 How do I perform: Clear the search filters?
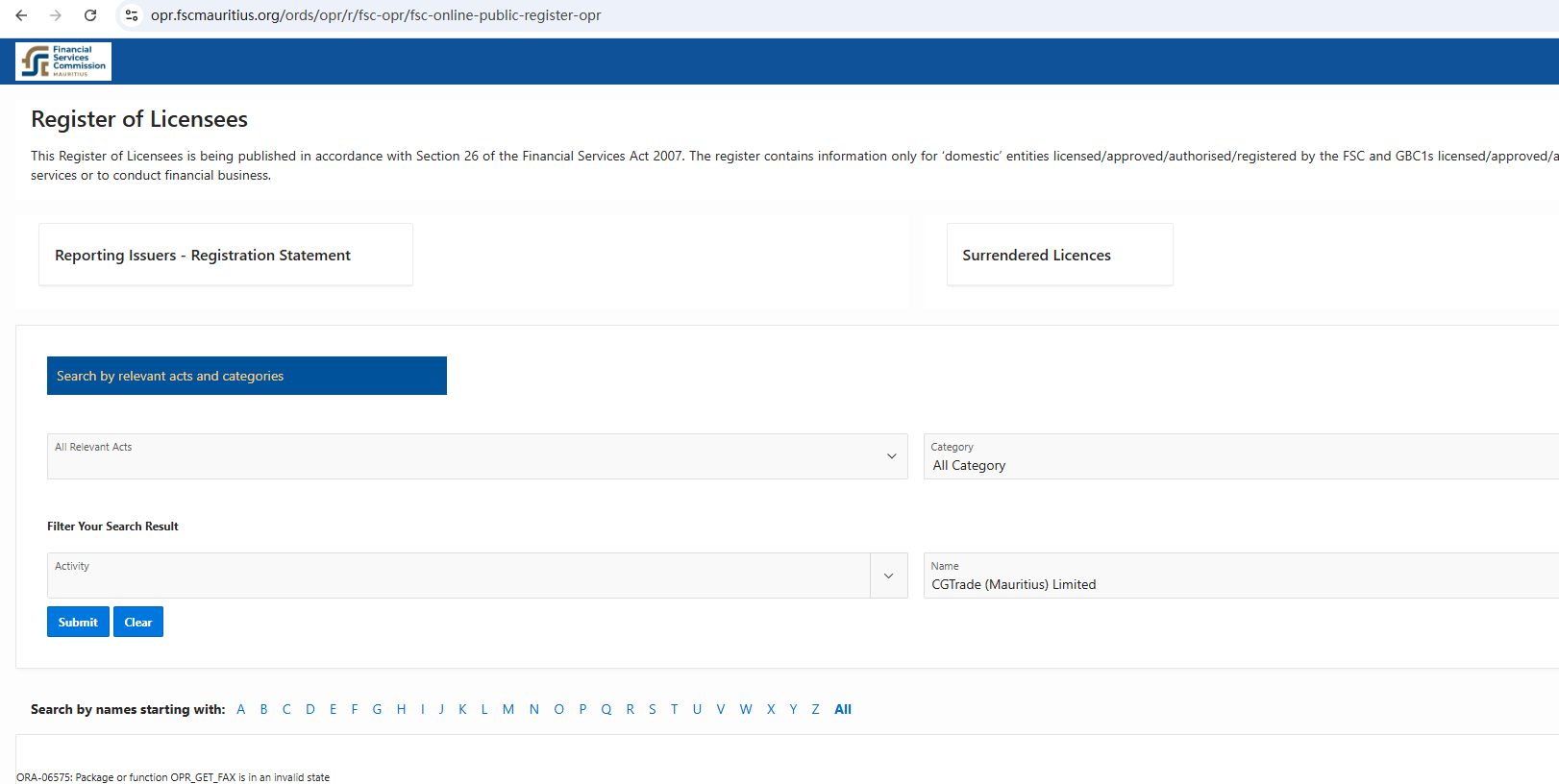coord(138,622)
